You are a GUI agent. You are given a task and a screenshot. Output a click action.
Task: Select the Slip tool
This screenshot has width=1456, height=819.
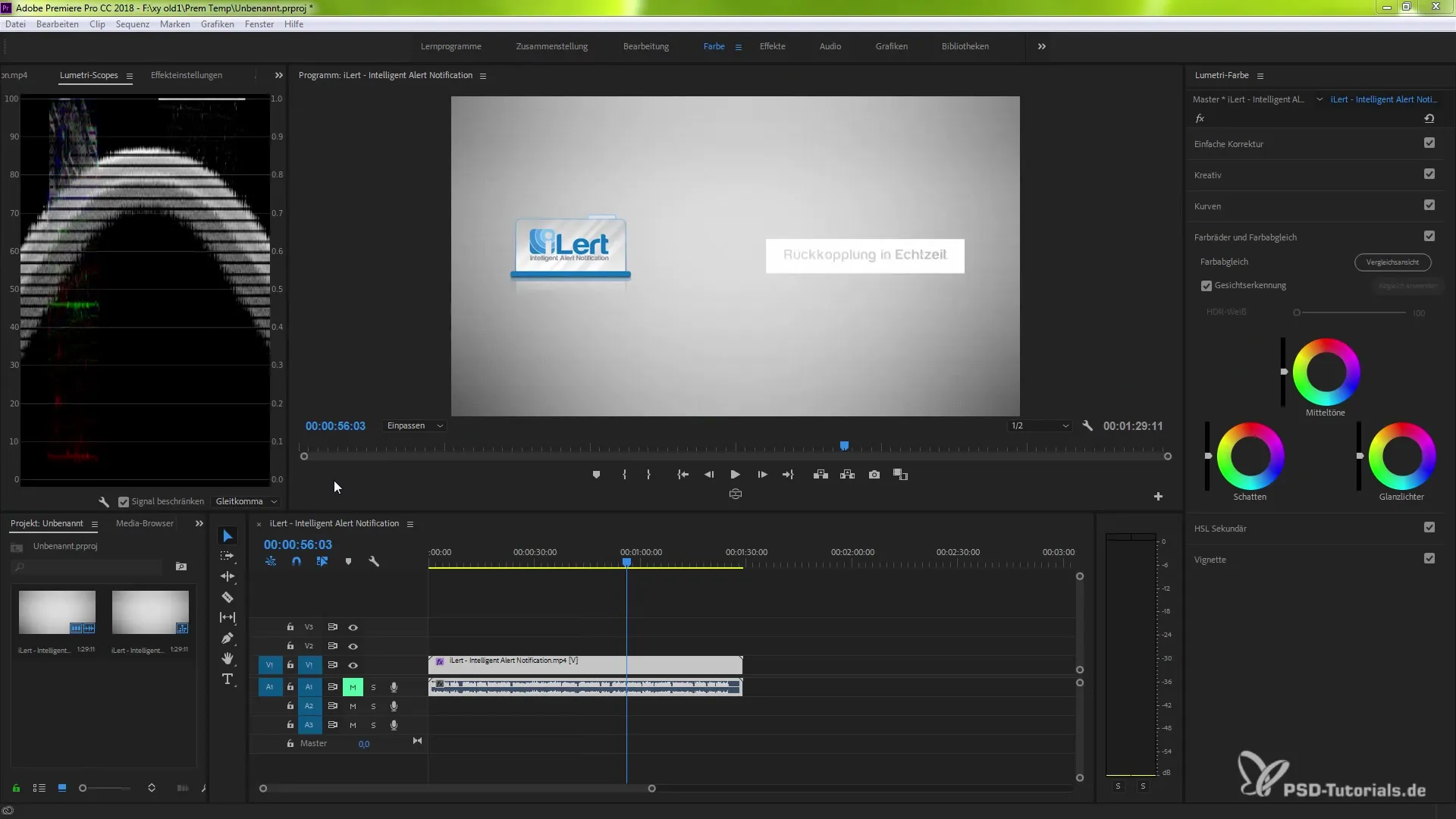click(227, 617)
